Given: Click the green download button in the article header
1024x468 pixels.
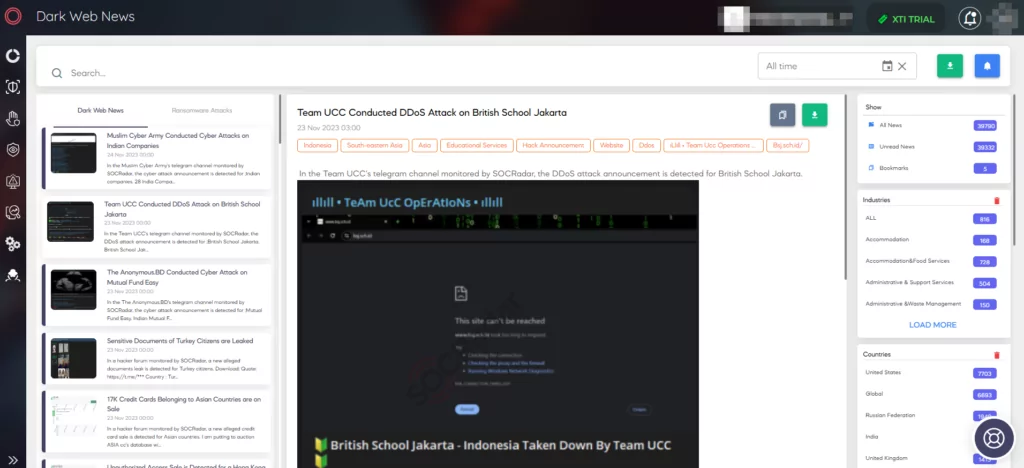Looking at the screenshot, I should point(814,115).
